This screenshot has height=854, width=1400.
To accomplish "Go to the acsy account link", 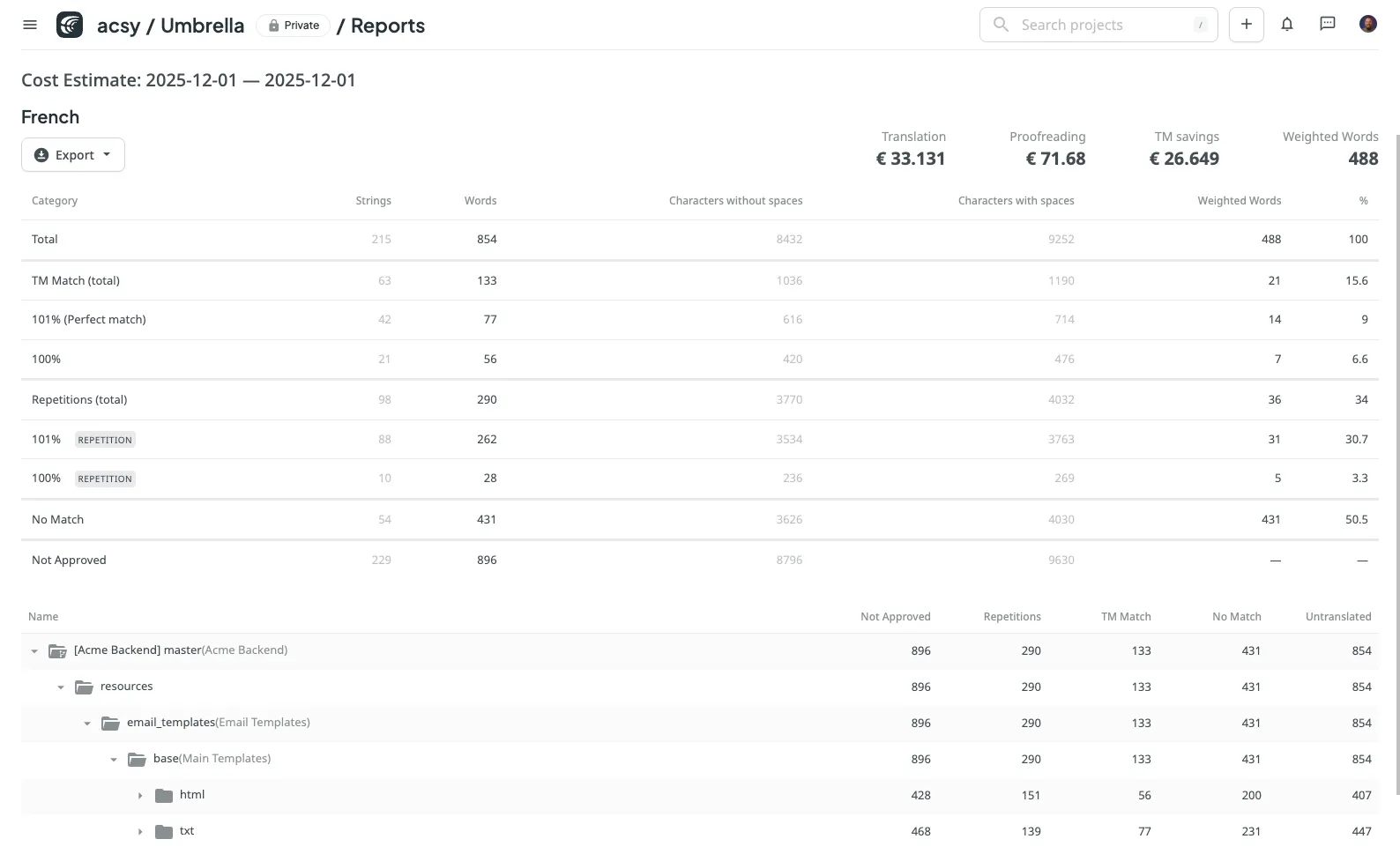I will pos(118,26).
